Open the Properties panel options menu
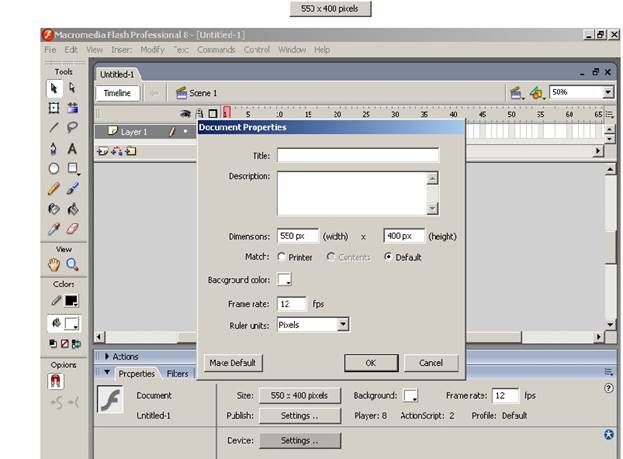The image size is (623, 459). coord(608,372)
